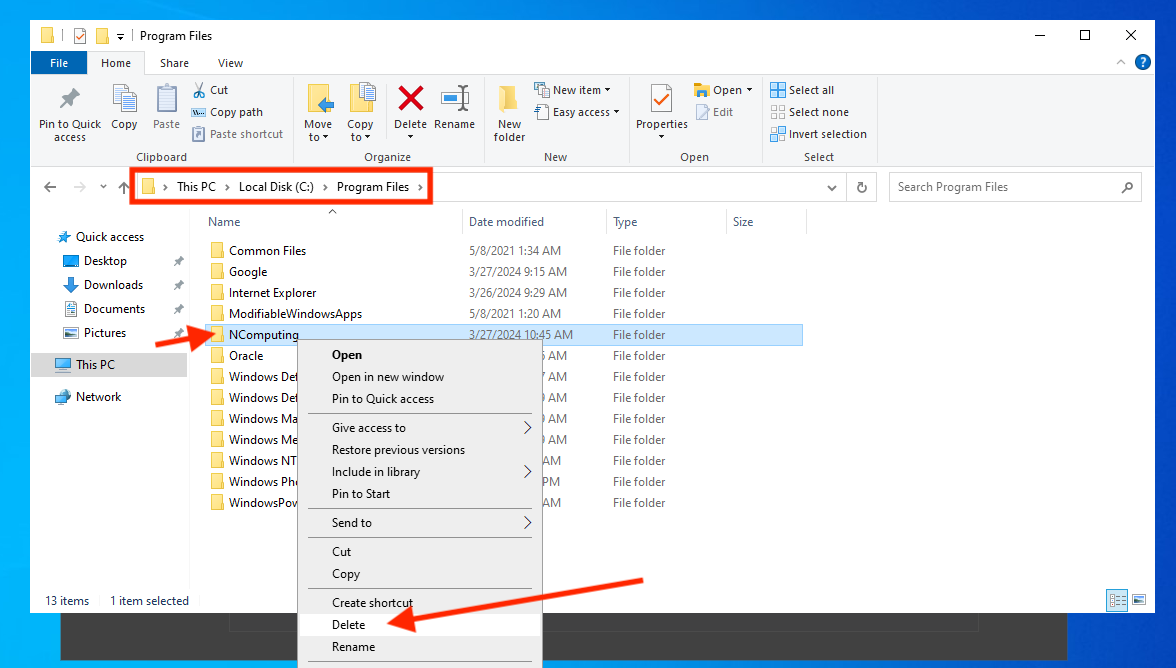Click the Copy icon in Clipboard group
1176x668 pixels.
(x=124, y=98)
